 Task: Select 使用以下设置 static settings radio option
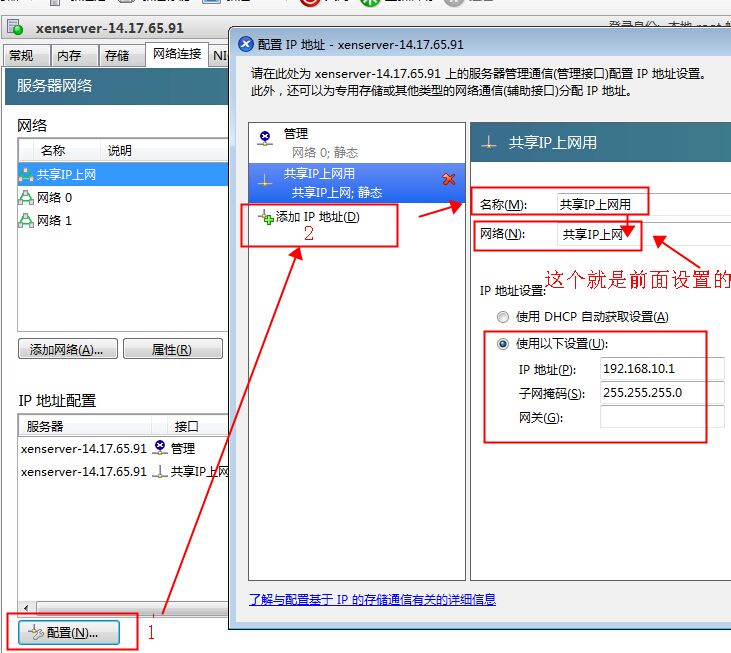(x=503, y=344)
